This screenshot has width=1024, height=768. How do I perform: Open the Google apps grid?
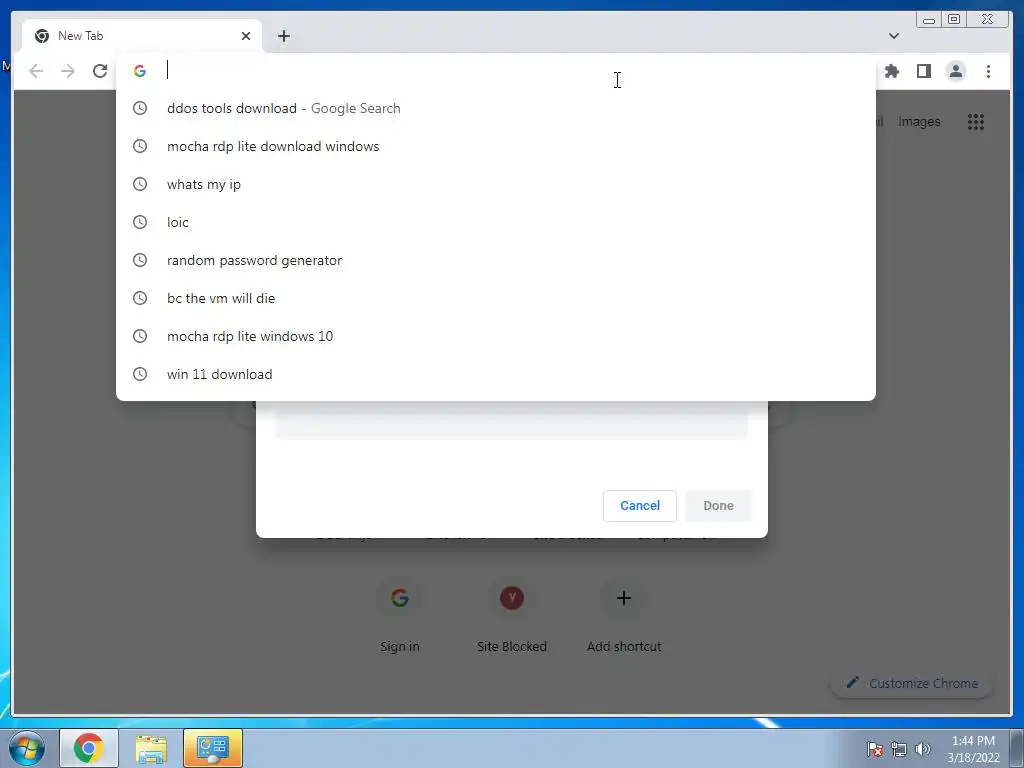pos(976,121)
